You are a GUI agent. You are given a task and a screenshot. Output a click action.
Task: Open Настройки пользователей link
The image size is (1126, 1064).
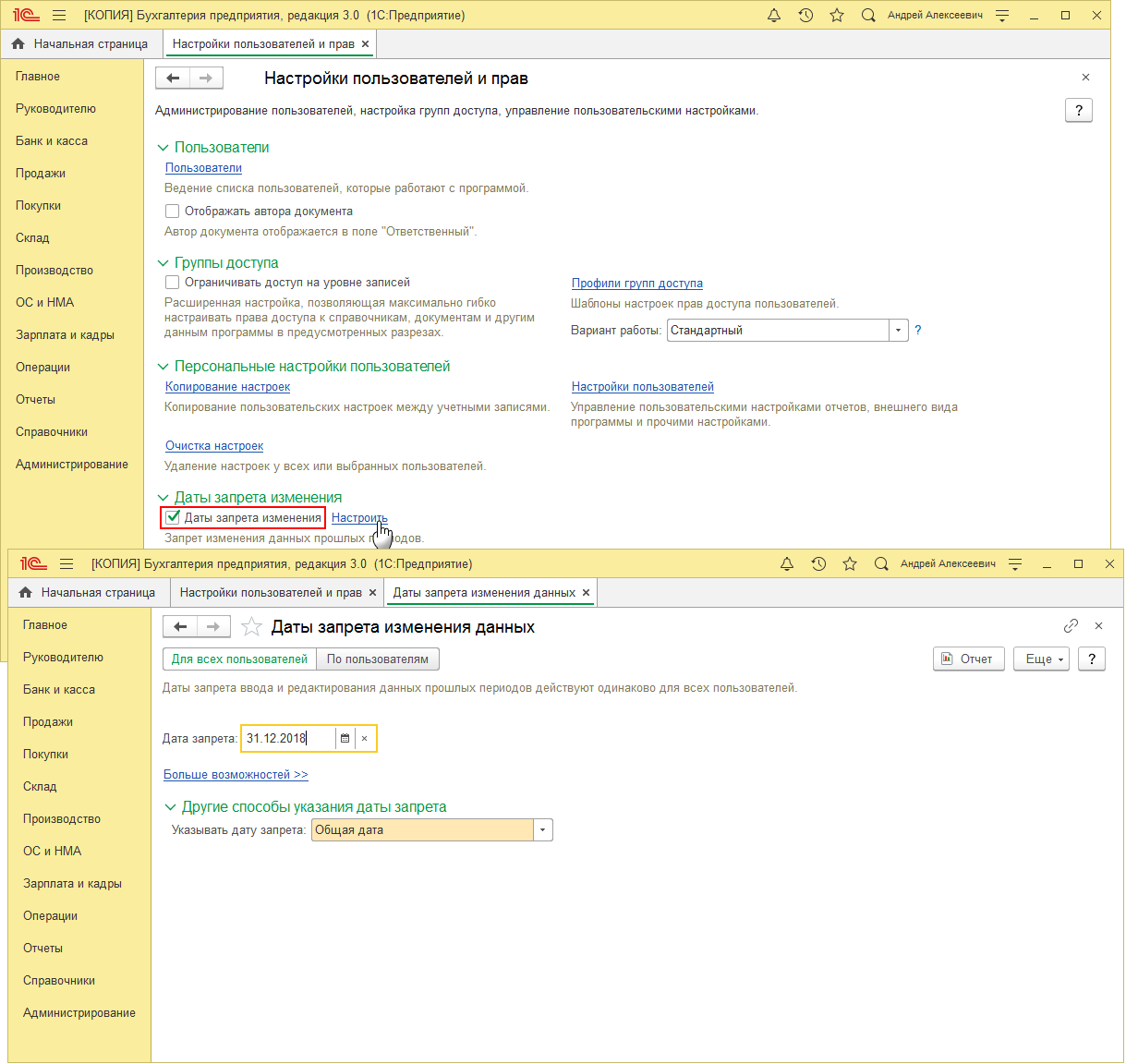tap(643, 387)
